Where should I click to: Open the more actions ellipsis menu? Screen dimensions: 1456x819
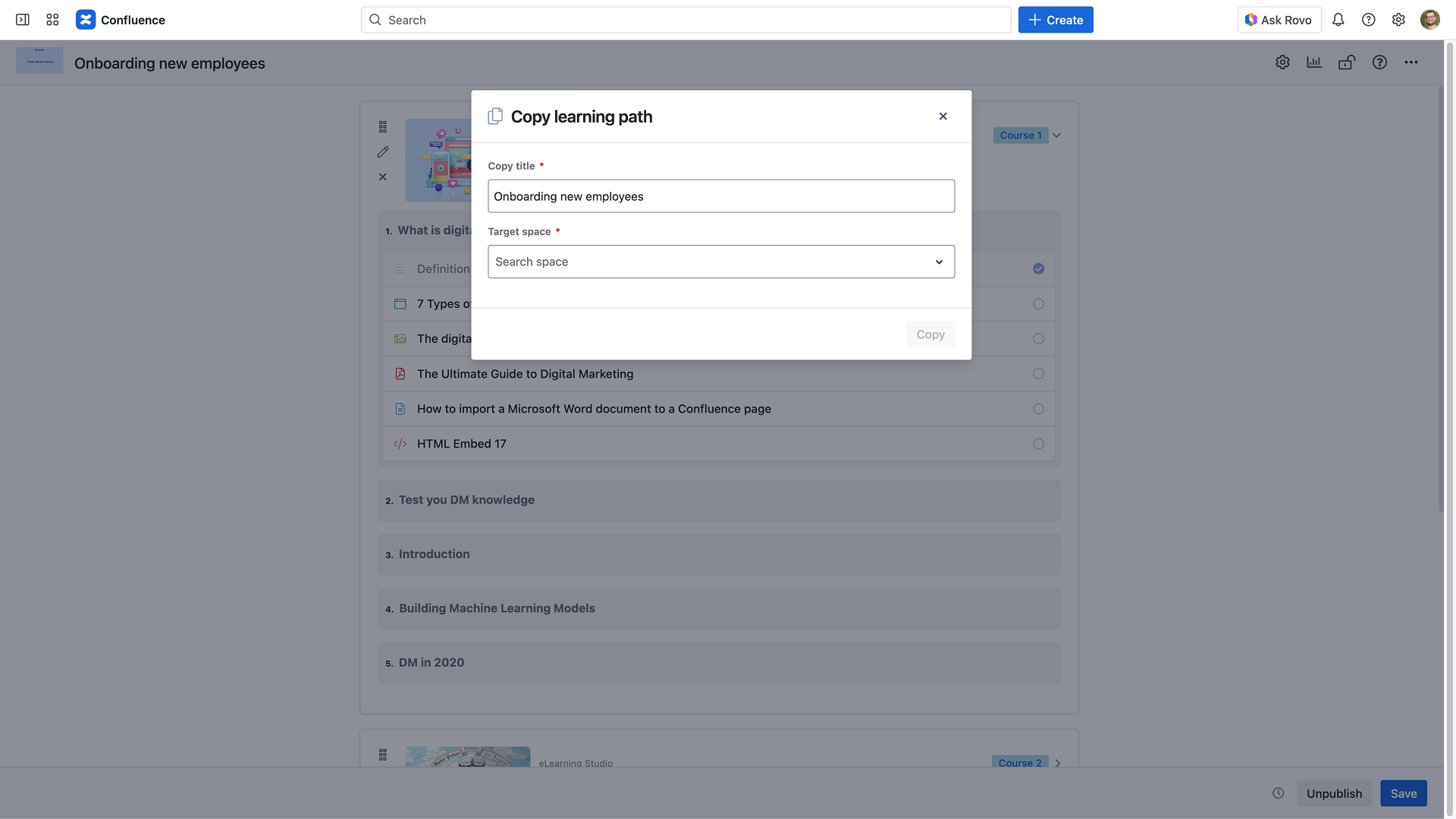click(x=1410, y=62)
